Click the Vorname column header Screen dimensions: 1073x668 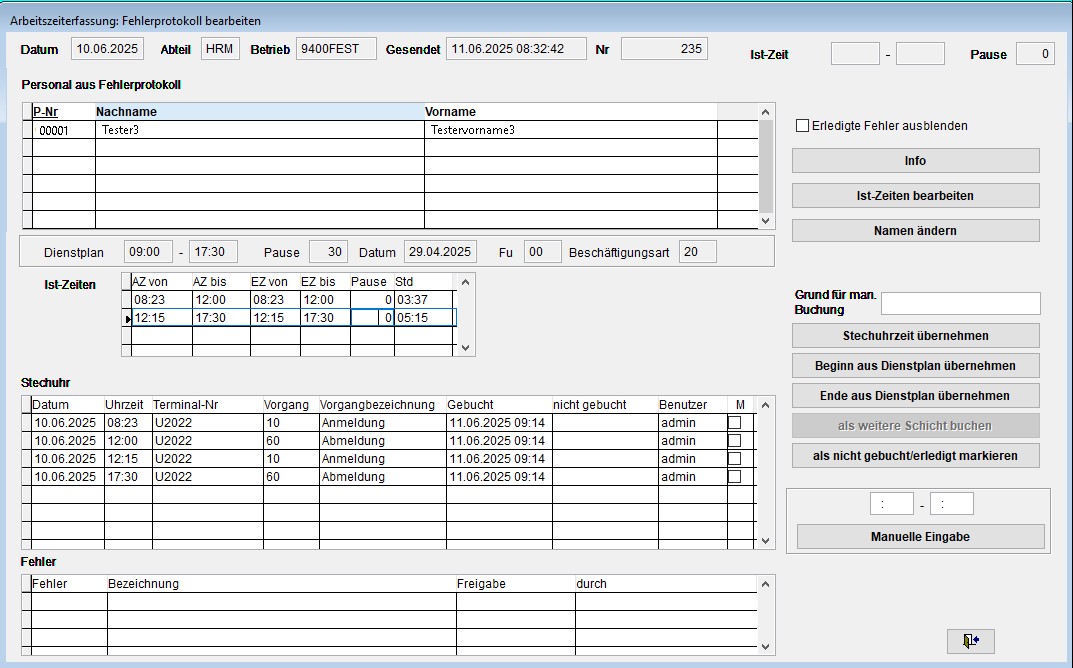(x=571, y=112)
